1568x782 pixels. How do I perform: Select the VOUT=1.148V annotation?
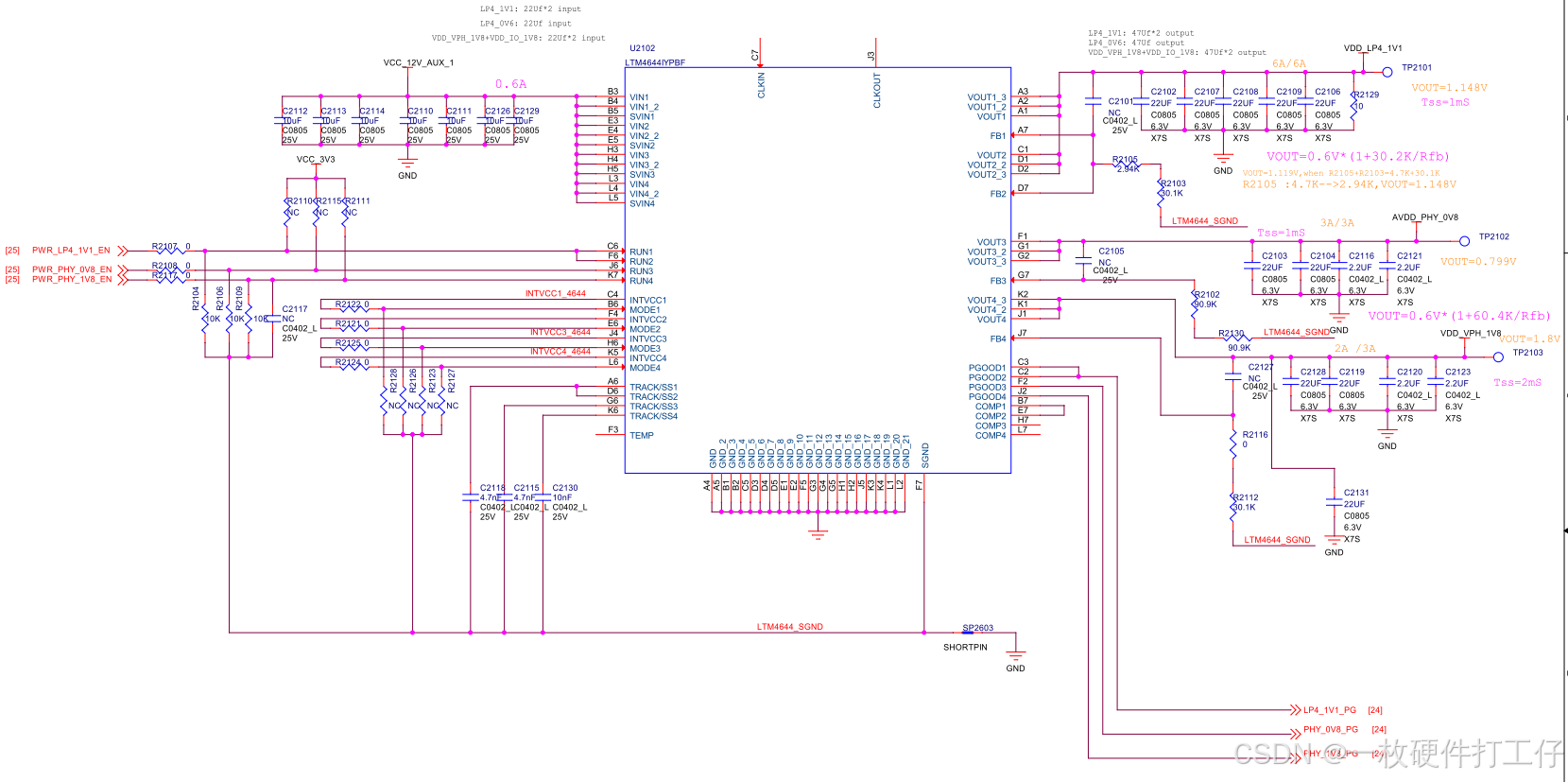click(1450, 88)
